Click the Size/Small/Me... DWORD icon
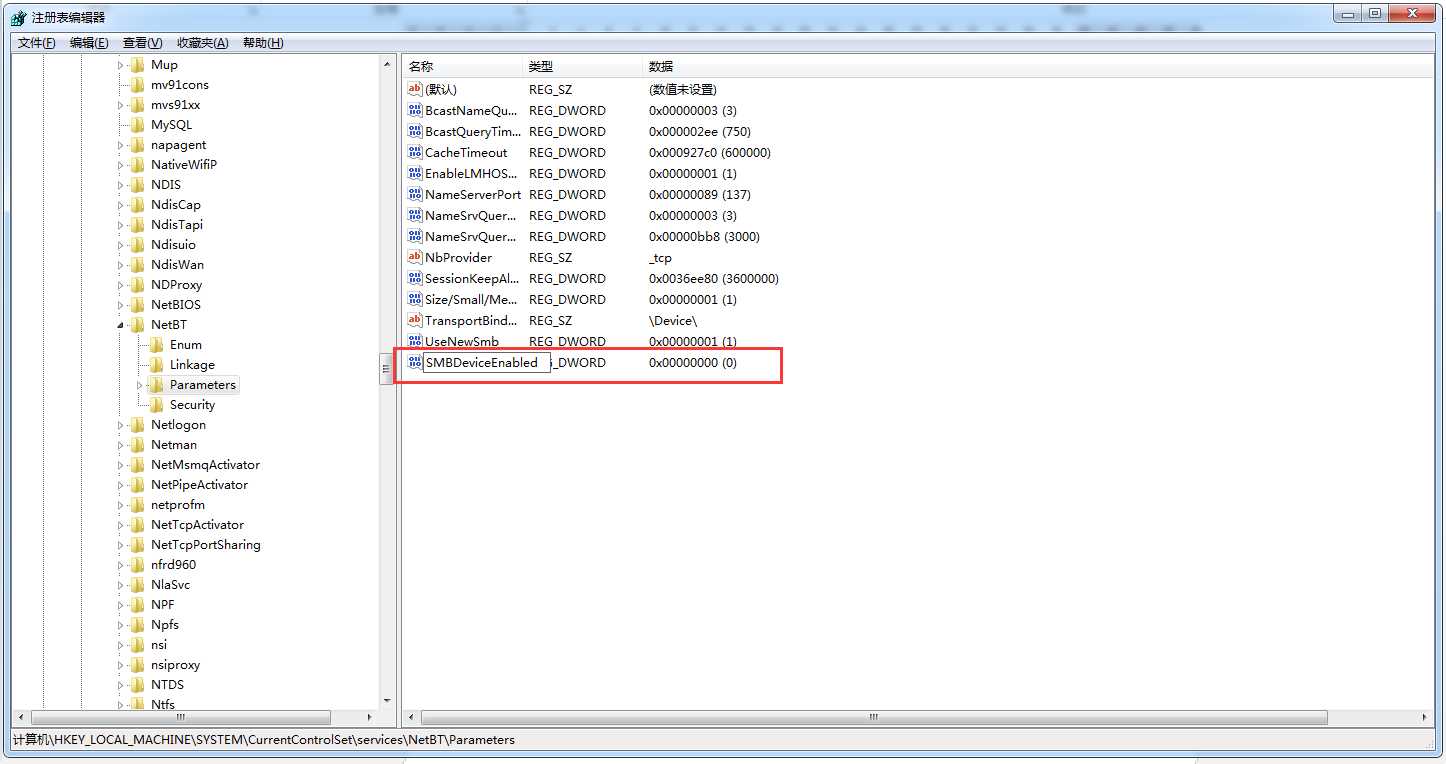 coord(415,299)
